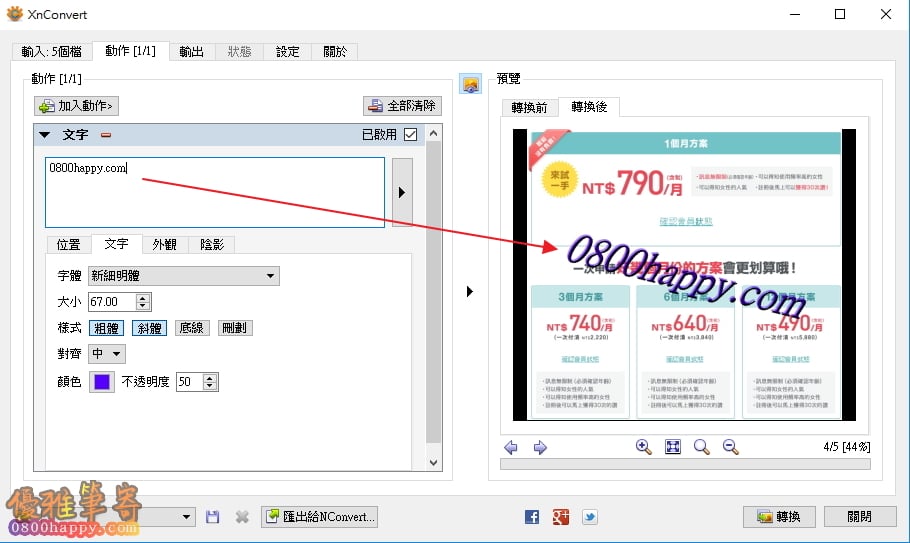This screenshot has width=910, height=543.
Task: Click the preview horizontal scrollbar
Action: (x=685, y=464)
